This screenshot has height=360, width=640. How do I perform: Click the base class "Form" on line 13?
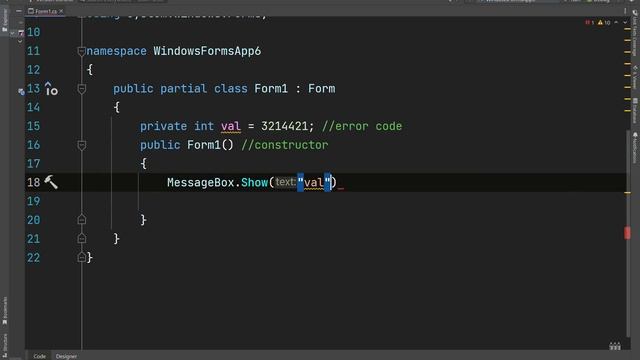pos(322,89)
